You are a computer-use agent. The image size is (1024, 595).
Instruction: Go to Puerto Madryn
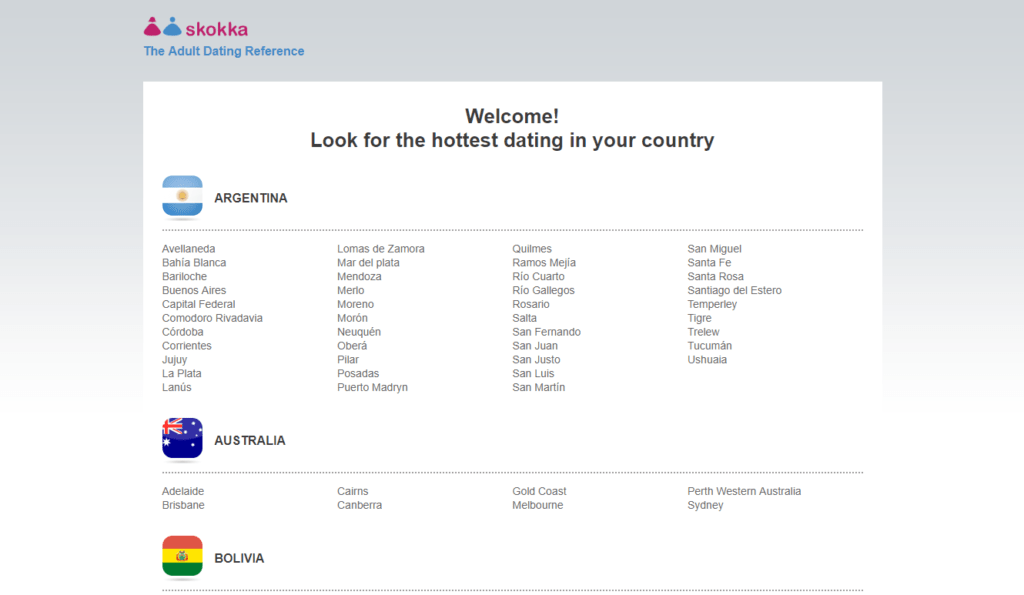(x=372, y=387)
